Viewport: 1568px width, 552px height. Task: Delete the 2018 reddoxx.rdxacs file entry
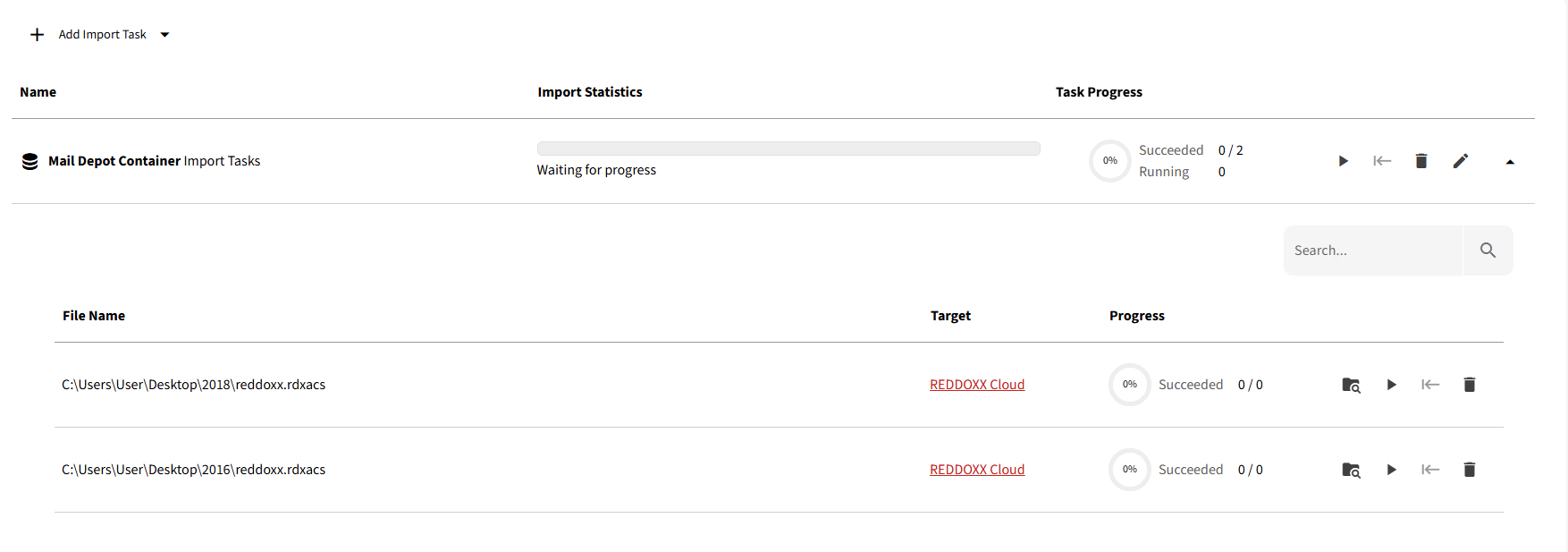pyautogui.click(x=1470, y=385)
